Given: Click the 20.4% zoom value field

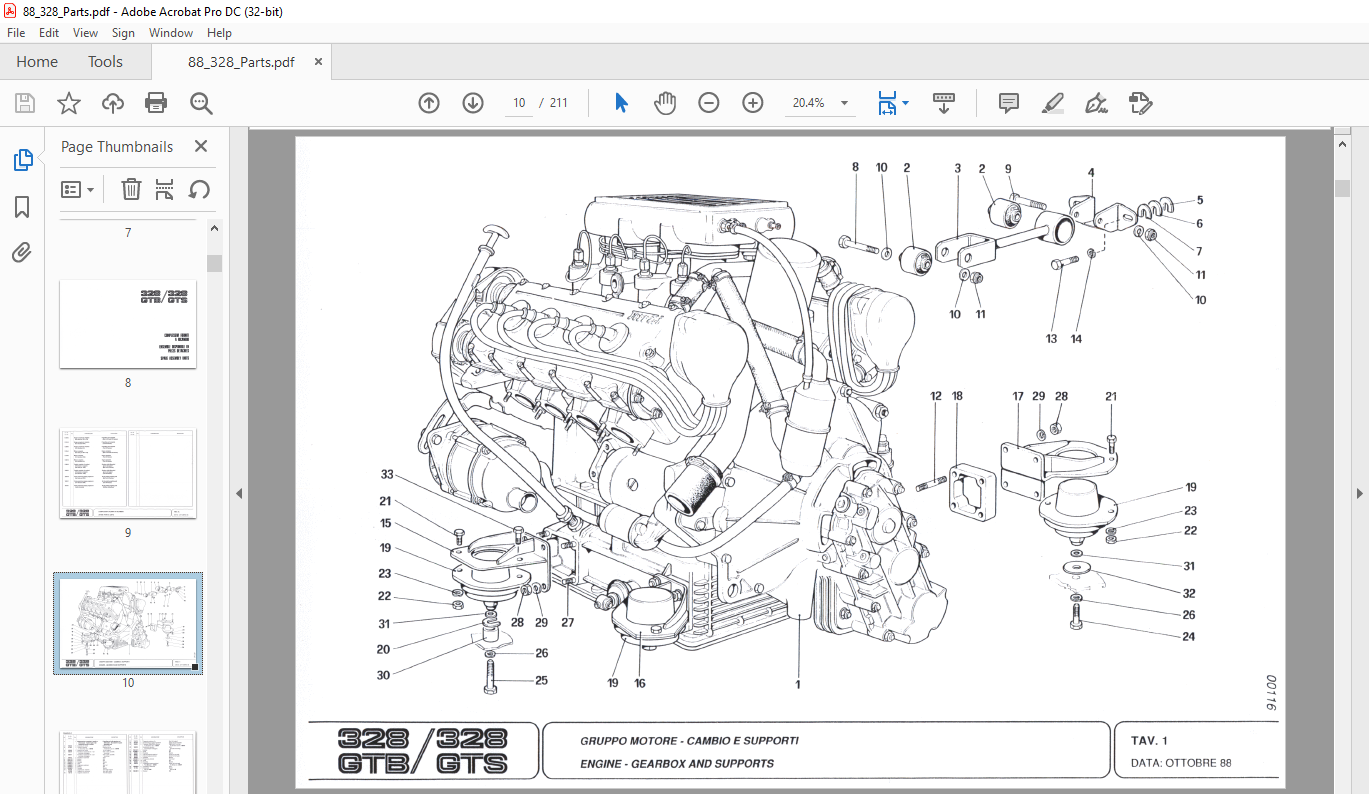Looking at the screenshot, I should click(x=808, y=103).
